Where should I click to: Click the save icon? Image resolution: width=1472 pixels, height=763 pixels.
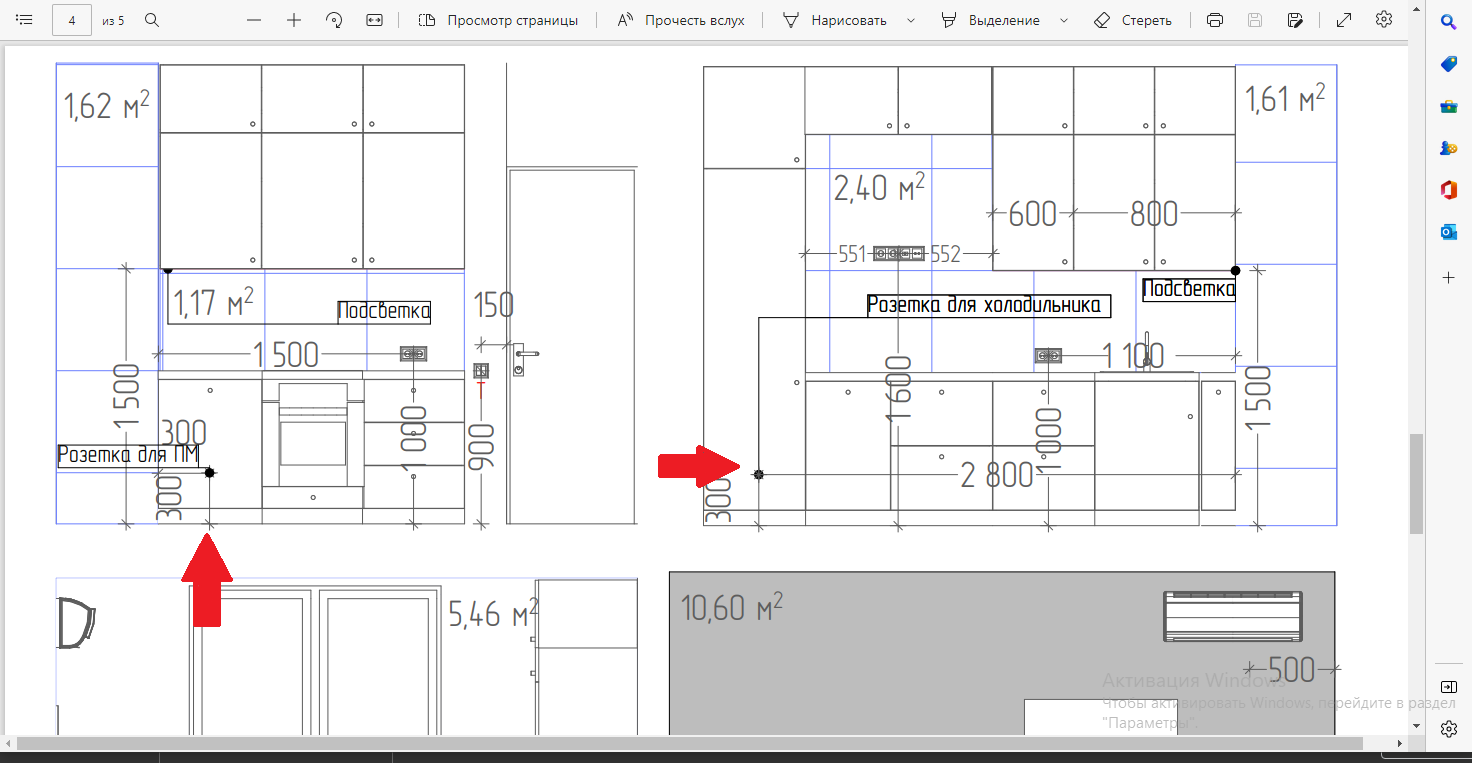1255,20
